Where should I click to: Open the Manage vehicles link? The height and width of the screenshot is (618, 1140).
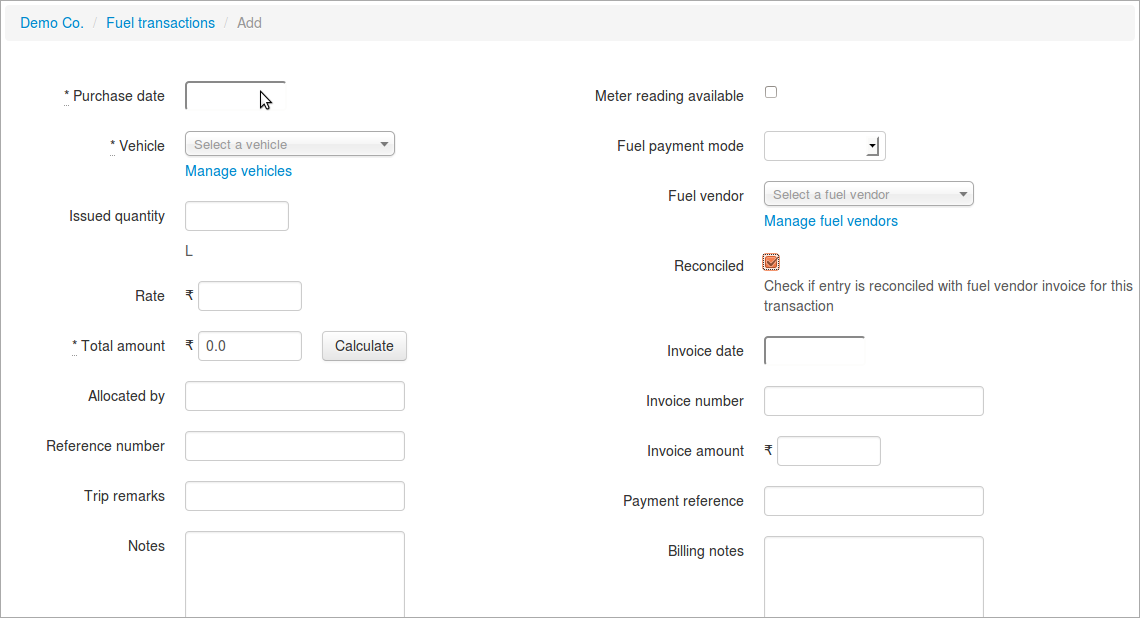pyautogui.click(x=238, y=171)
